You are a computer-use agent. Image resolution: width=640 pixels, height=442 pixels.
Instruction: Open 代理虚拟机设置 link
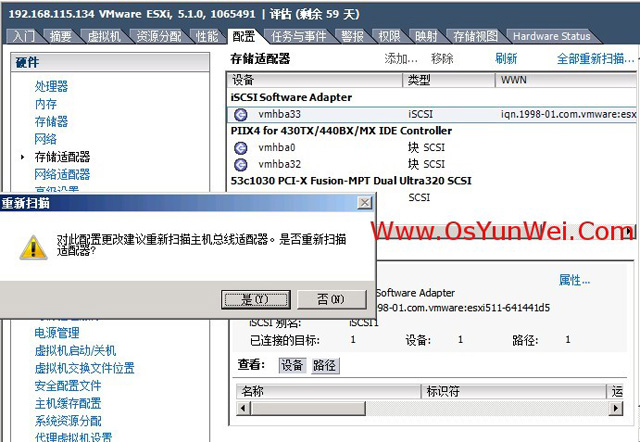[x=73, y=437]
